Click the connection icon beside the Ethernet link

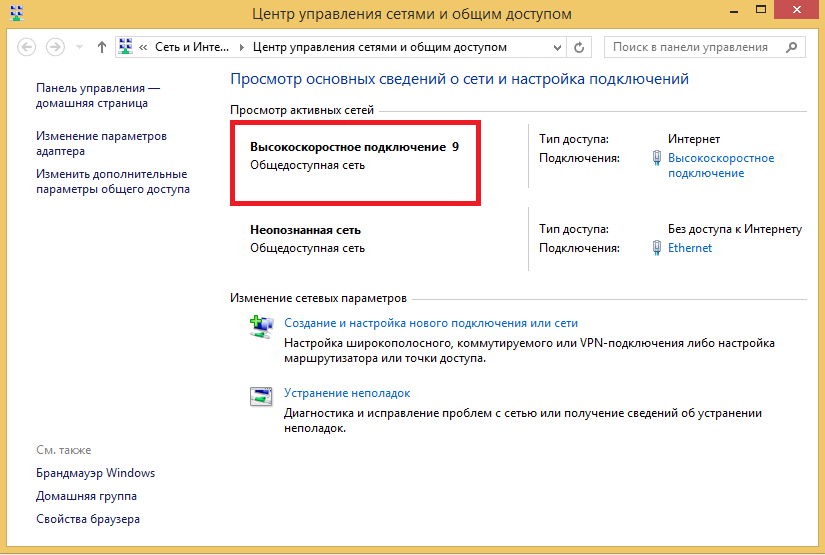(x=656, y=248)
